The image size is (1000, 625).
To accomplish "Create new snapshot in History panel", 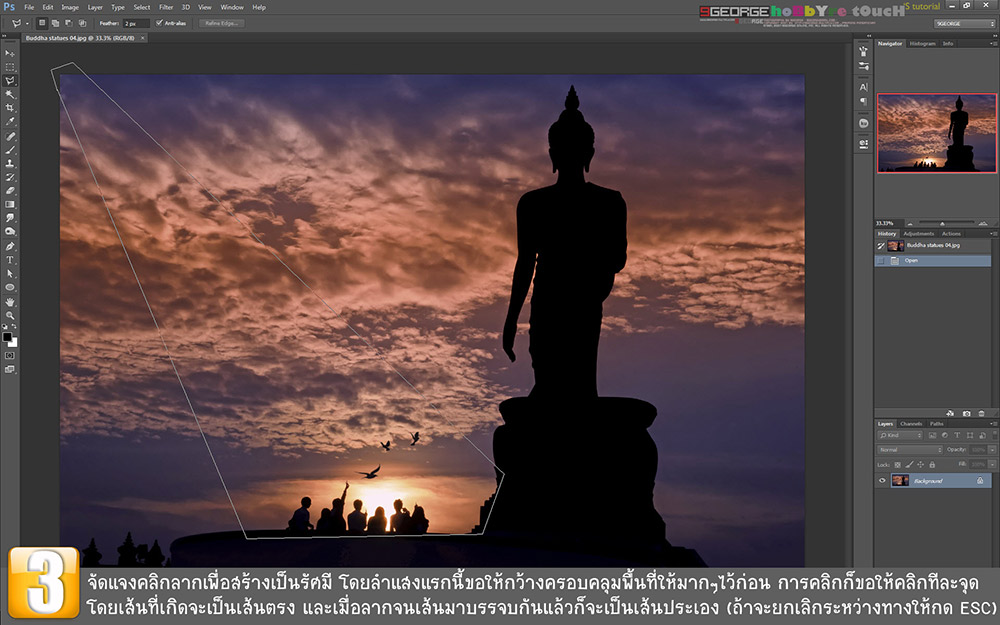I will tap(967, 413).
